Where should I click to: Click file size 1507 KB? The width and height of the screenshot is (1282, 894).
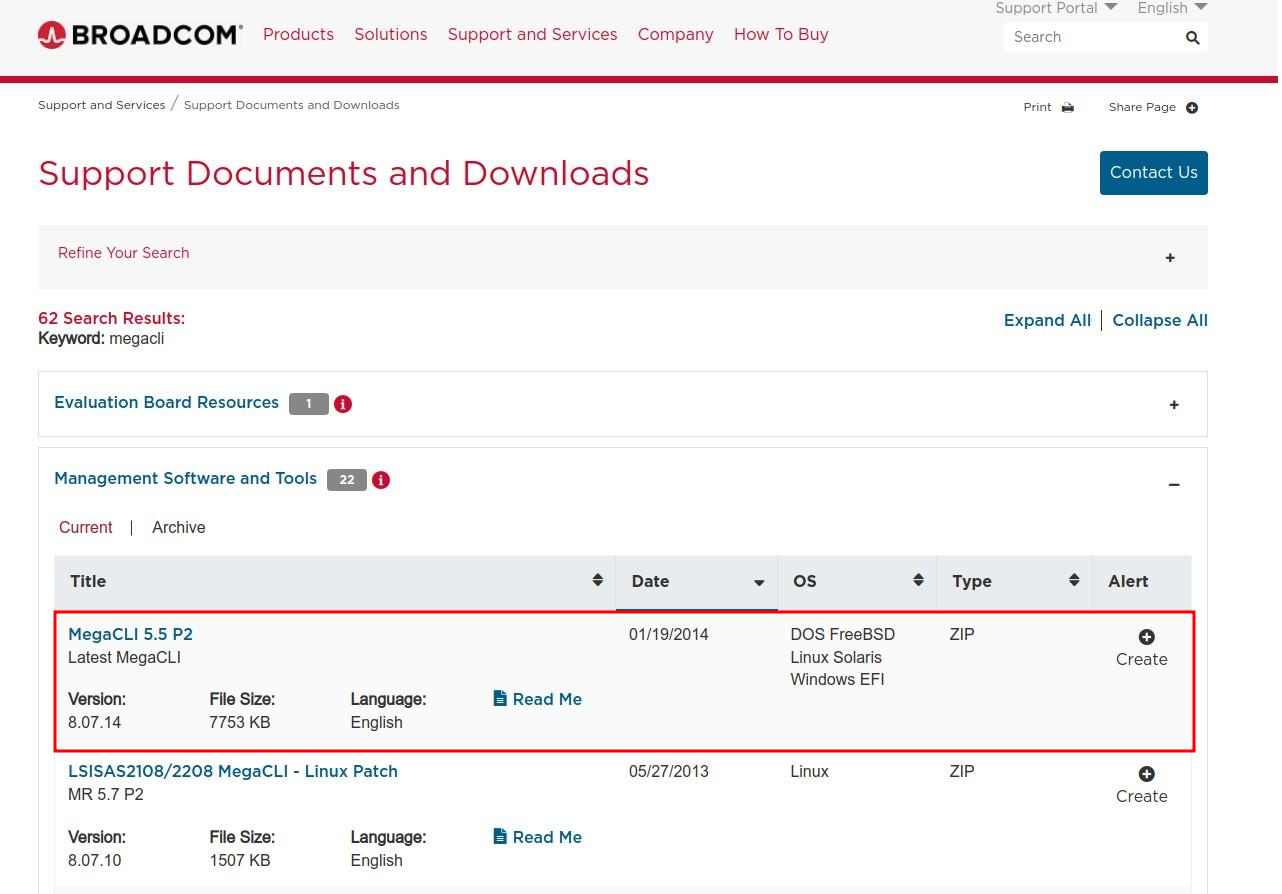pyautogui.click(x=239, y=860)
